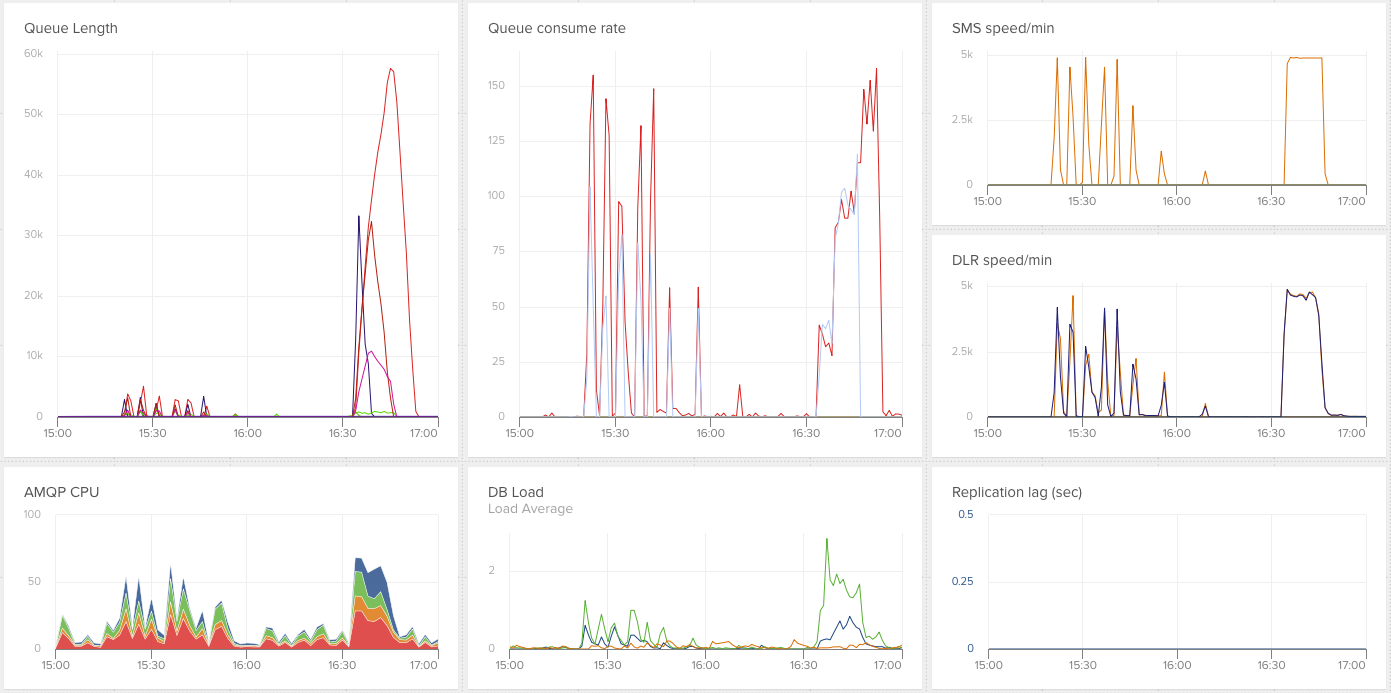1391x693 pixels.
Task: Click the 2 axis label in DB Load
Action: tap(492, 570)
